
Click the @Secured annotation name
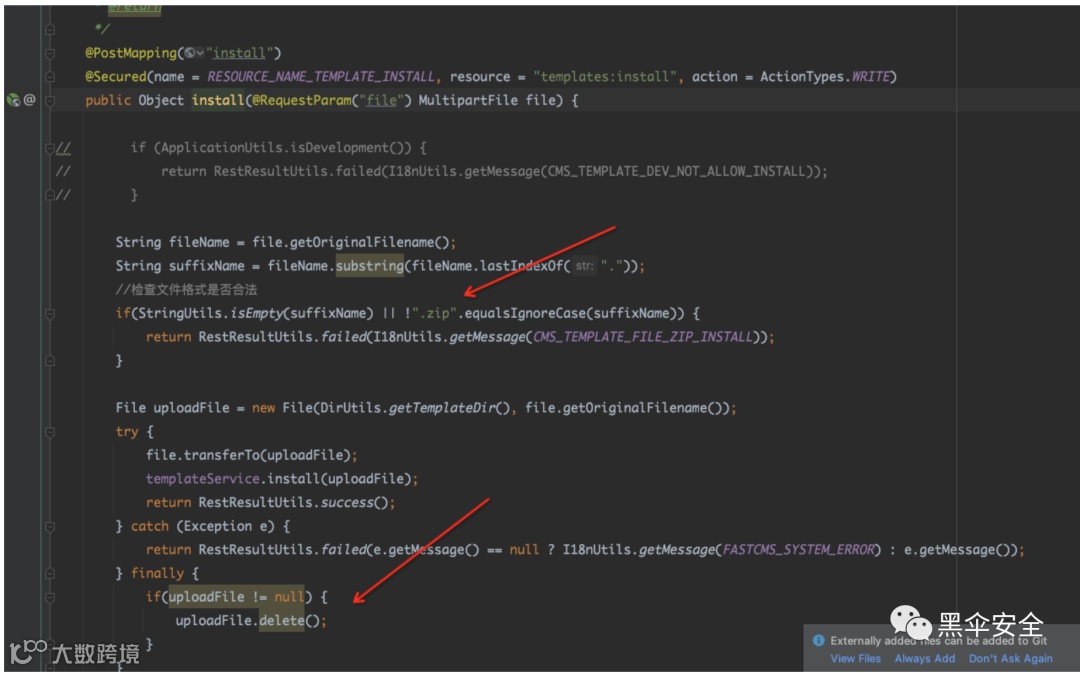tap(116, 76)
